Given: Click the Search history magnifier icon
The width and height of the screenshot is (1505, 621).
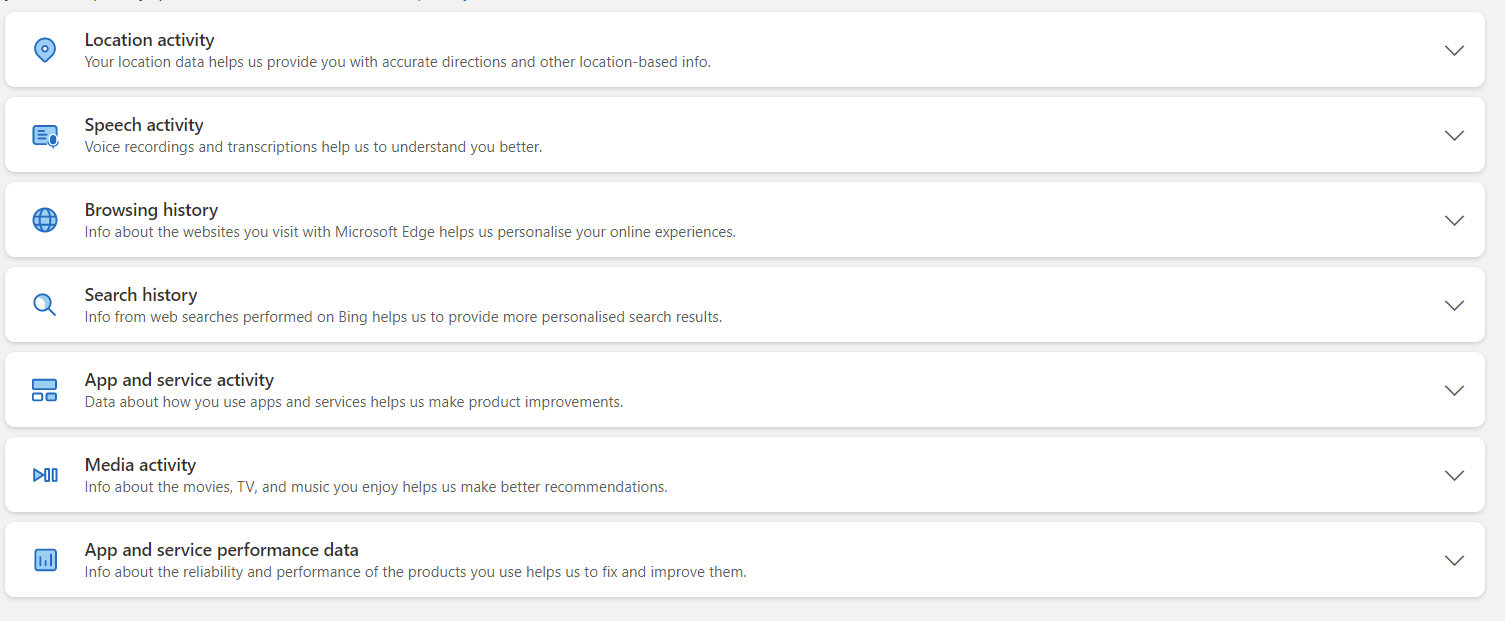Looking at the screenshot, I should (x=45, y=305).
